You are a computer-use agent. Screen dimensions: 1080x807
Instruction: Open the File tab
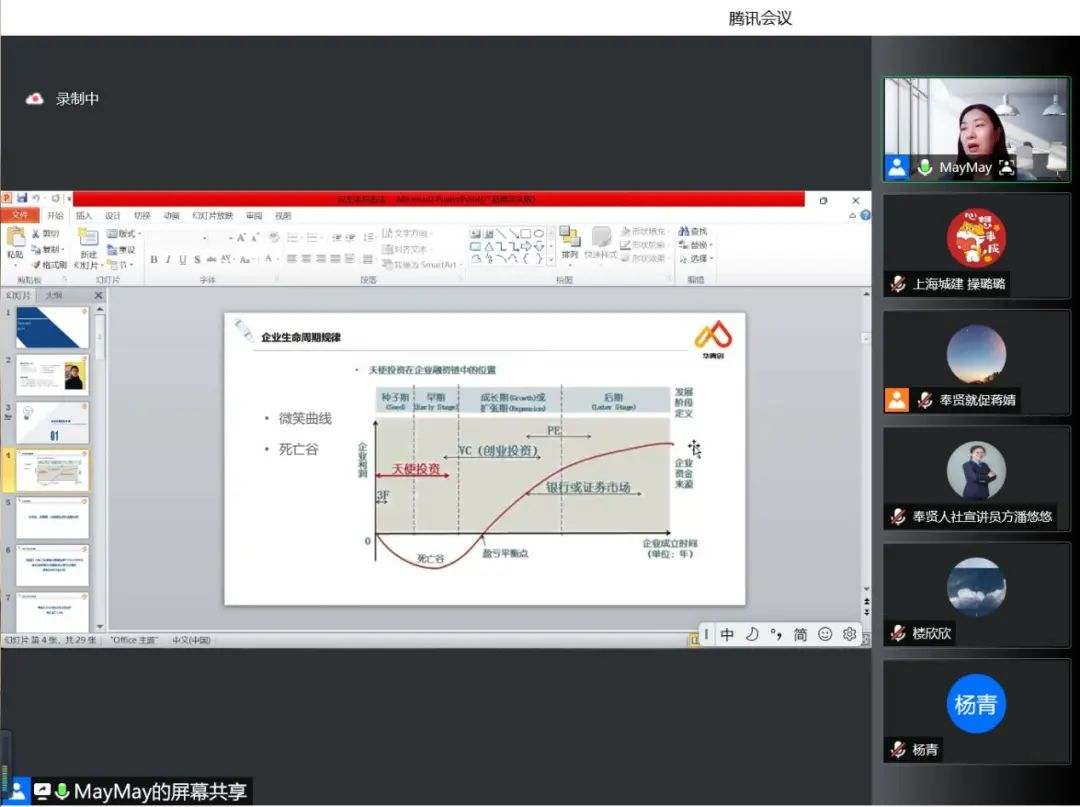pos(20,215)
